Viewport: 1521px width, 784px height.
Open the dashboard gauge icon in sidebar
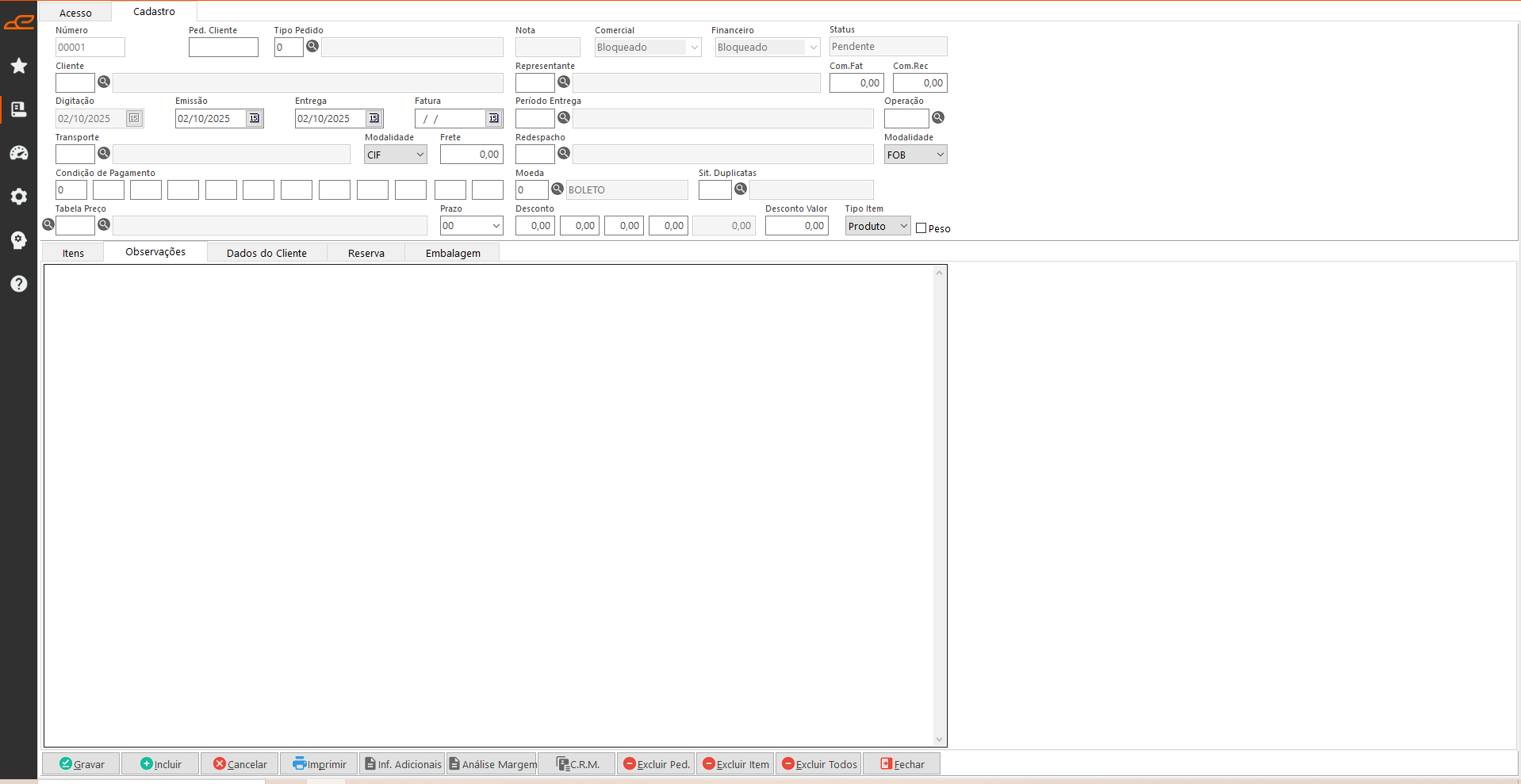[19, 153]
